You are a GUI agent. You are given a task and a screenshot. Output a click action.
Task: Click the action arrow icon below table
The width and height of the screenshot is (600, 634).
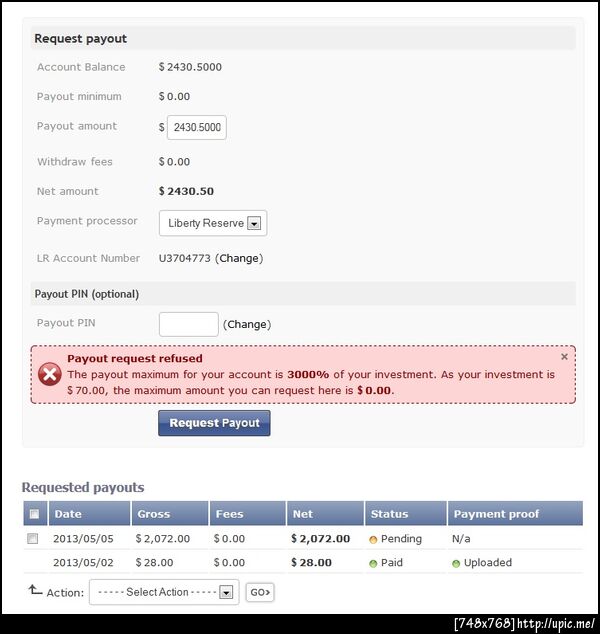tap(35, 590)
